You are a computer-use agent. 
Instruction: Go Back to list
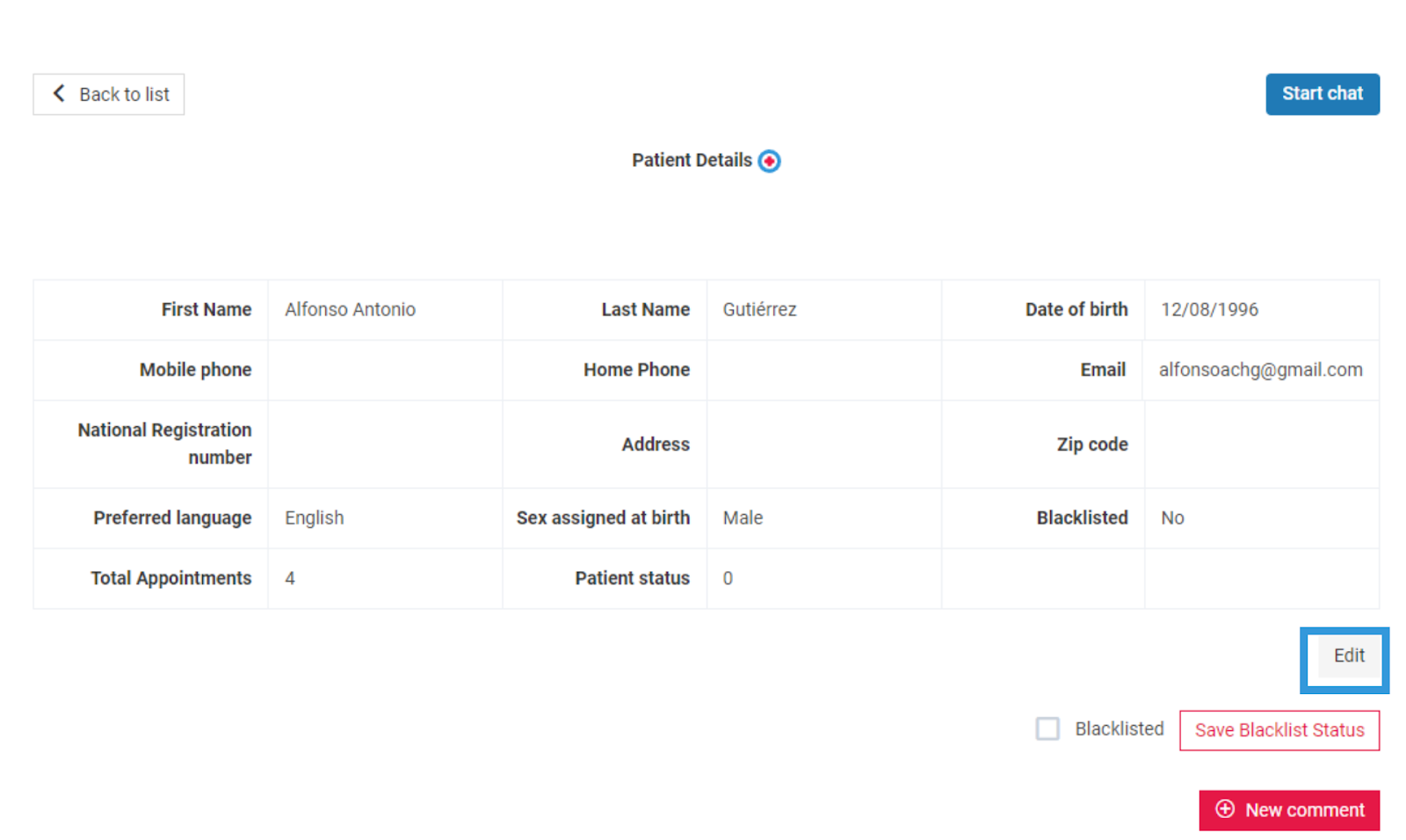coord(109,94)
